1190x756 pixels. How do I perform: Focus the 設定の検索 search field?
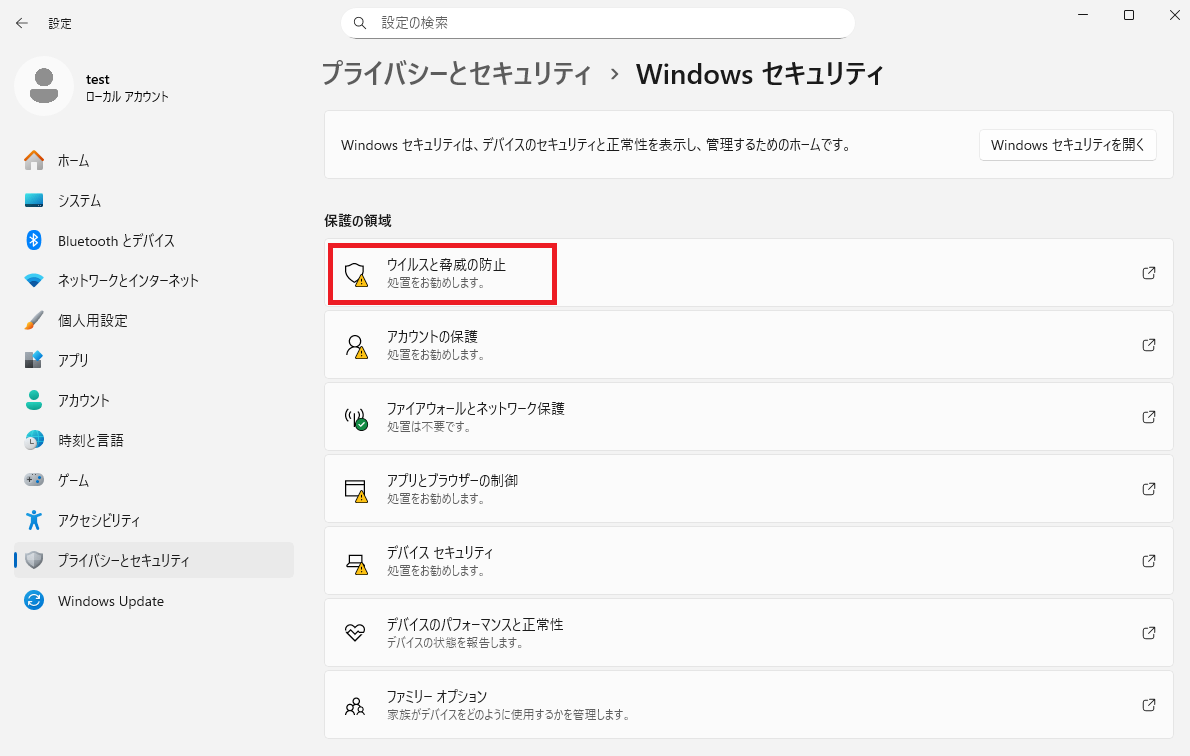tap(598, 24)
